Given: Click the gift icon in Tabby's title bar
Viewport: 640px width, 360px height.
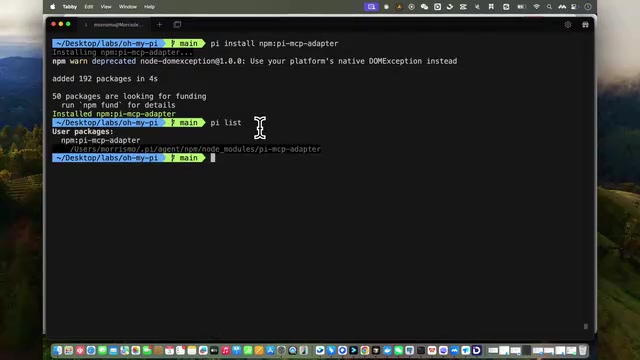Looking at the screenshot, I should 585,24.
